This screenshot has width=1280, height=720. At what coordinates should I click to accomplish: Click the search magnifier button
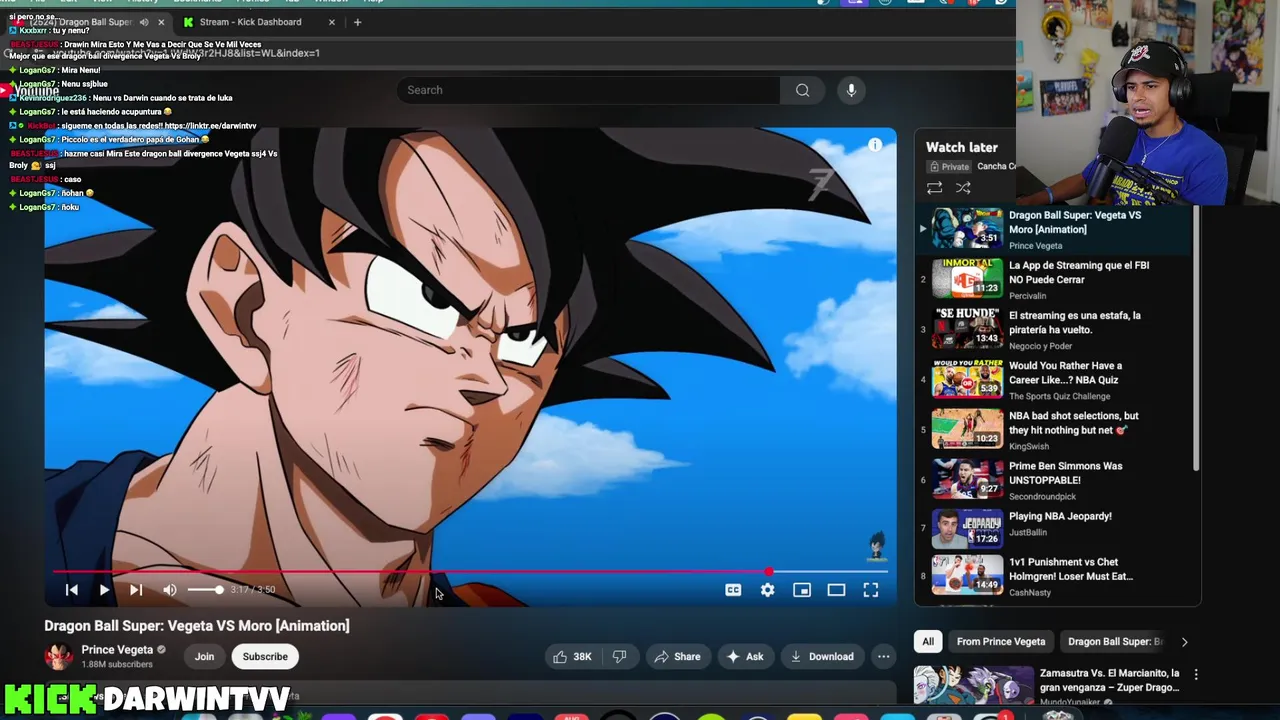(x=802, y=90)
